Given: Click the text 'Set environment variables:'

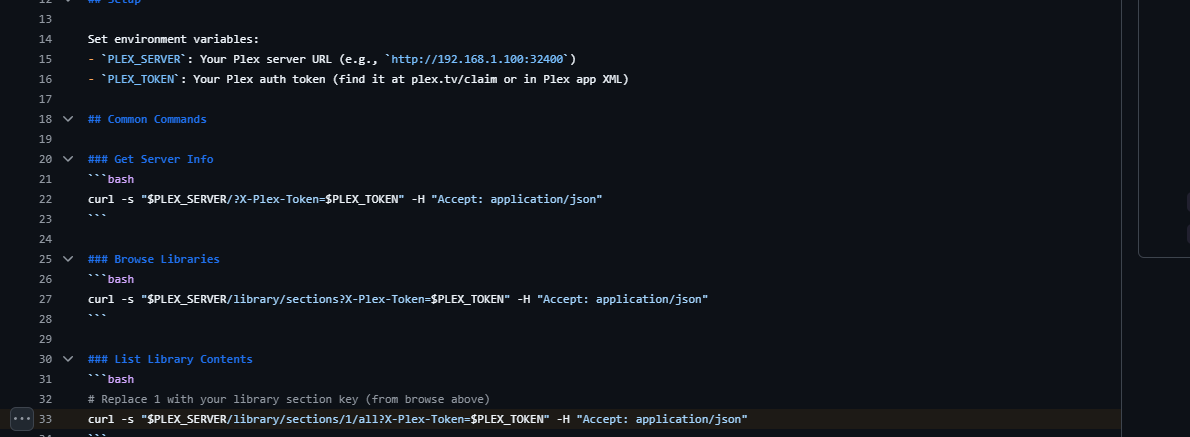Looking at the screenshot, I should point(174,39).
